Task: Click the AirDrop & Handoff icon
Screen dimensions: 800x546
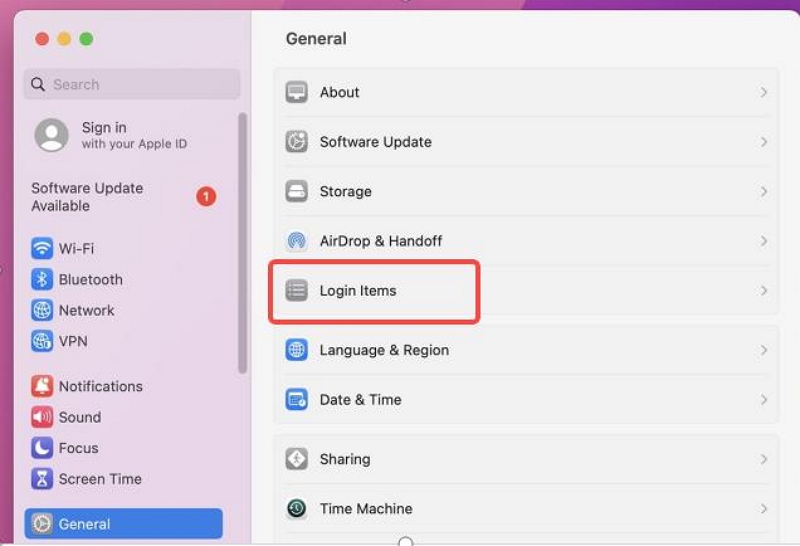Action: [x=296, y=241]
